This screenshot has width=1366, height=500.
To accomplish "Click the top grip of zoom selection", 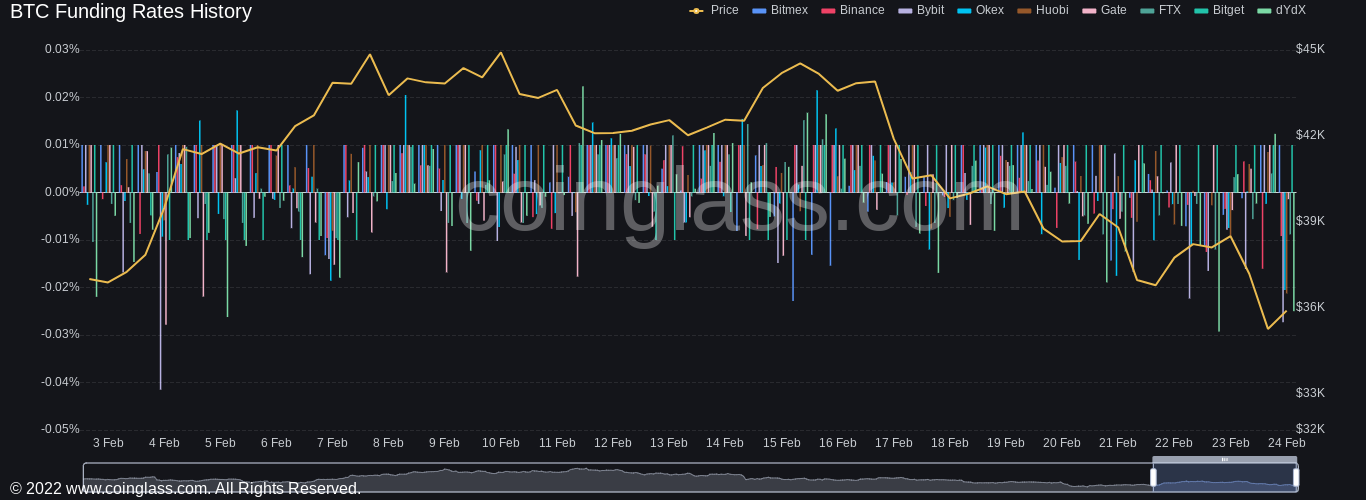I will point(1224,460).
